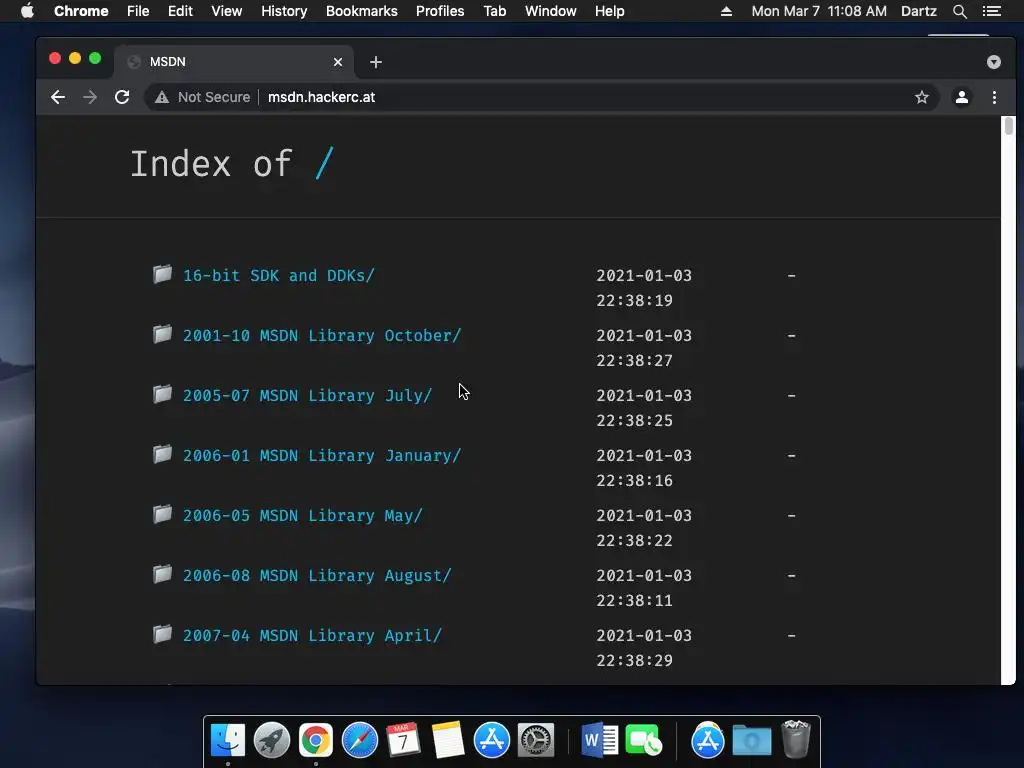This screenshot has height=768, width=1024.
Task: Click the 2021-01-03 22:38:27 timestamp
Action: [644, 348]
